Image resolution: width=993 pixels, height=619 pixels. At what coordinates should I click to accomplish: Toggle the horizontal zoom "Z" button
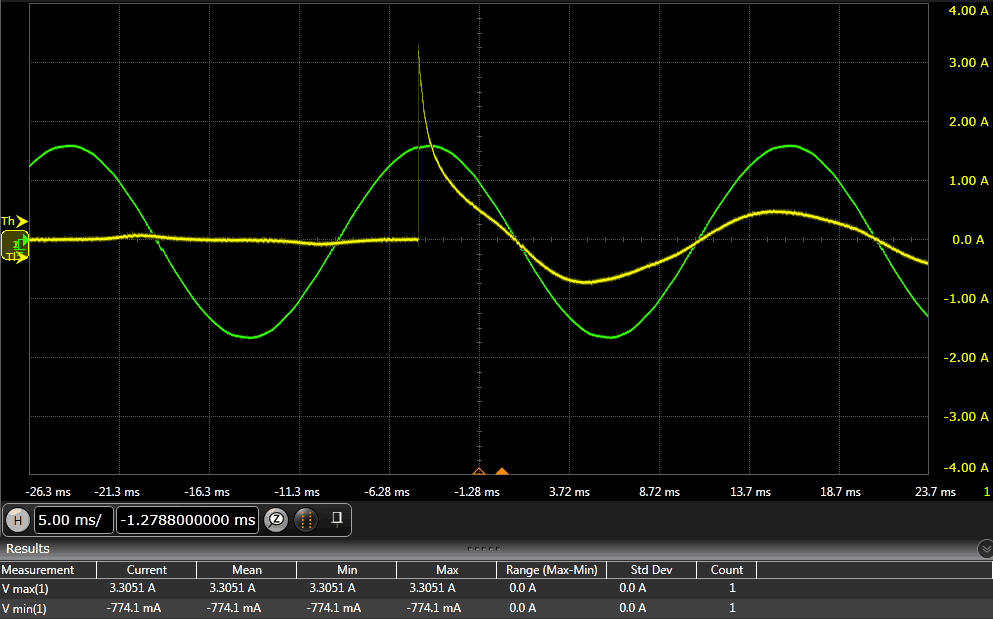(x=277, y=520)
